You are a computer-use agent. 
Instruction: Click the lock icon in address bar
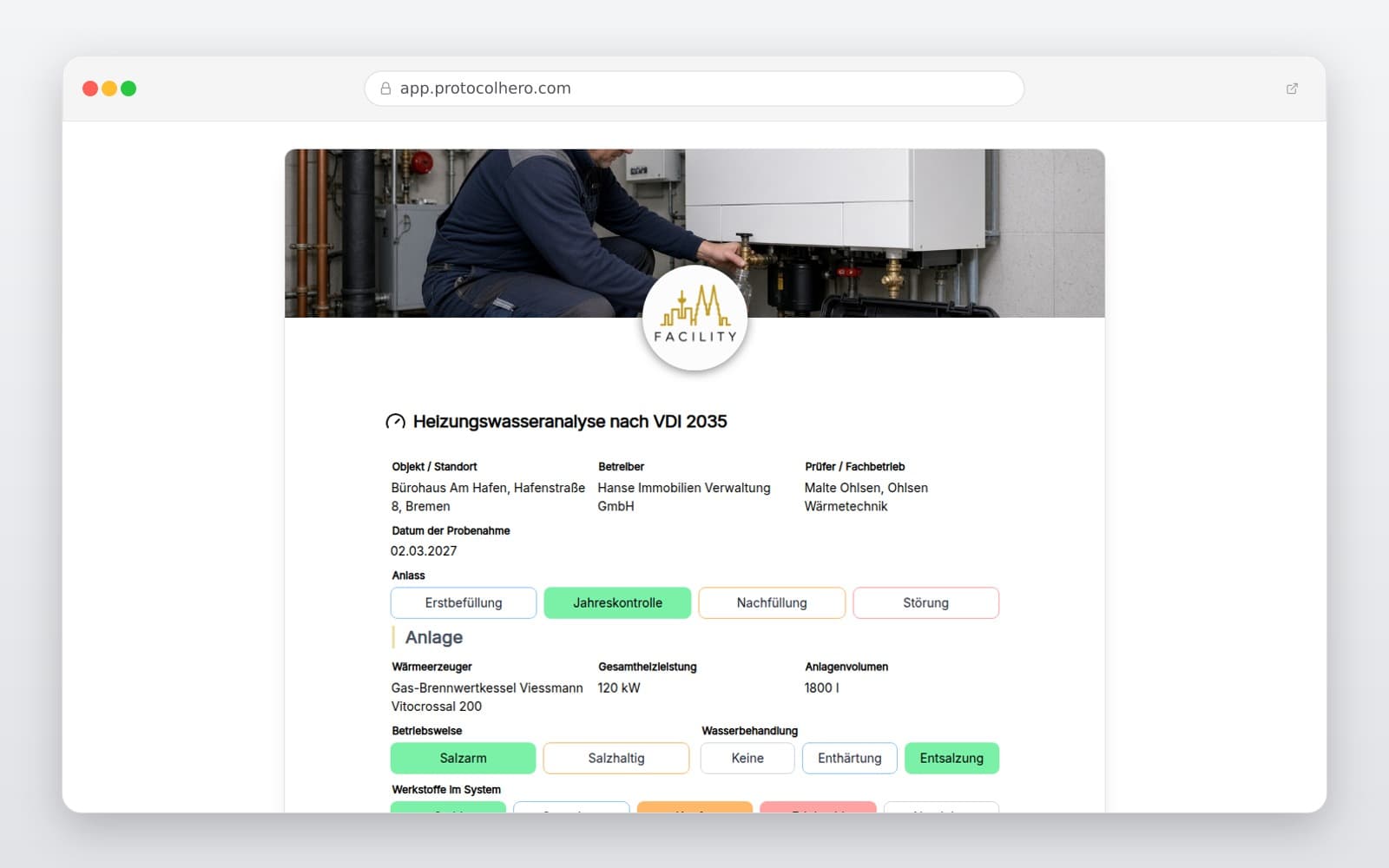tap(385, 89)
